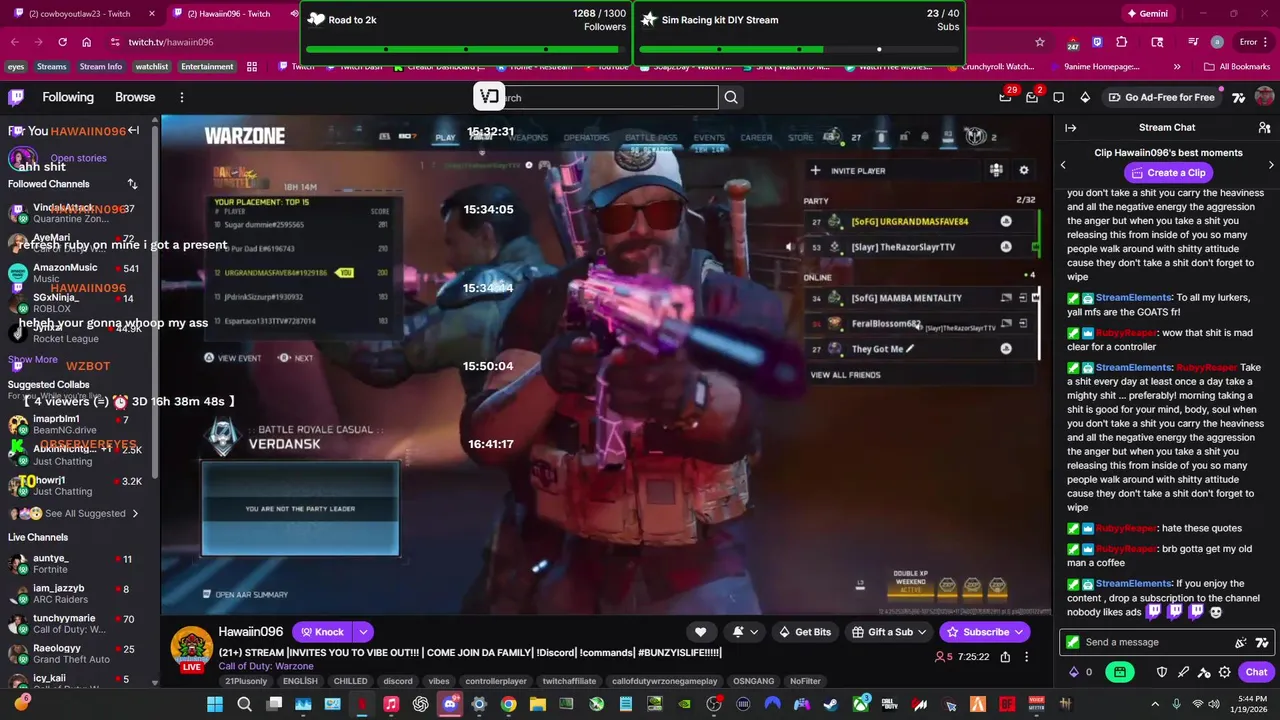Screen dimensions: 1280x720
Task: Open the Following navigation item
Action: [x=68, y=97]
